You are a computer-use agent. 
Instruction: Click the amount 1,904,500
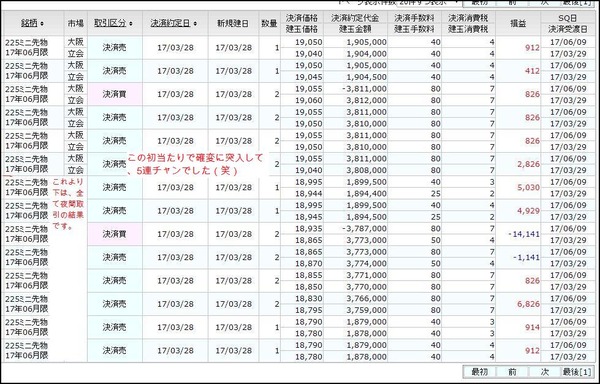pos(367,77)
